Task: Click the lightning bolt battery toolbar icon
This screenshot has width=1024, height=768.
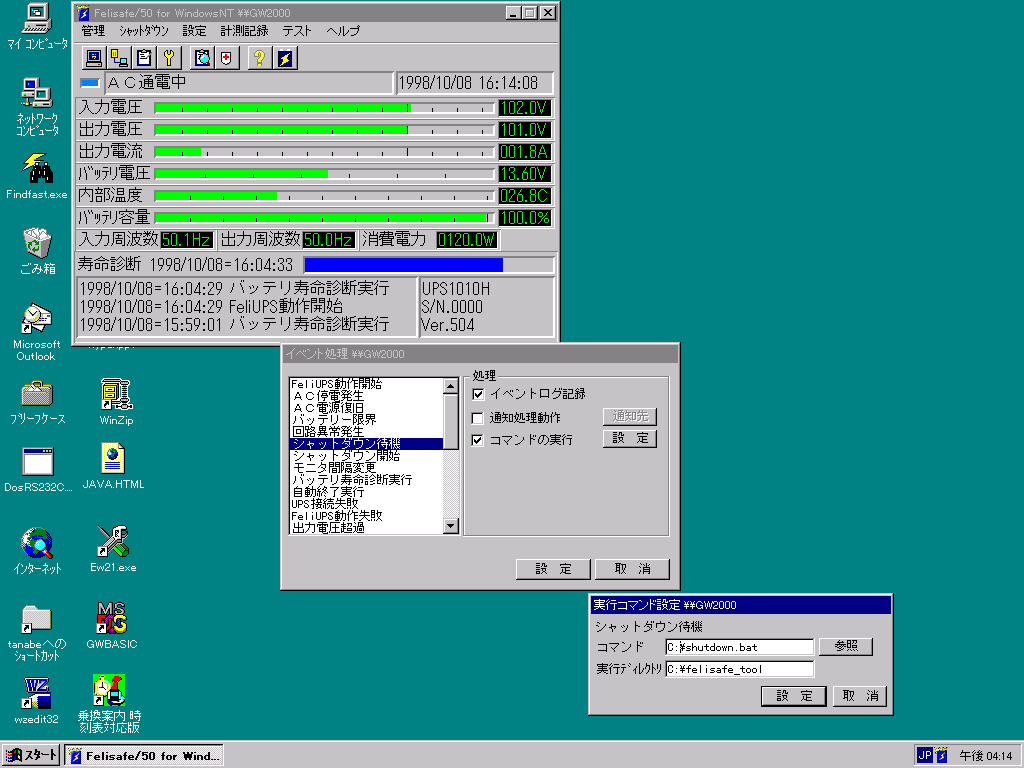Action: 285,58
